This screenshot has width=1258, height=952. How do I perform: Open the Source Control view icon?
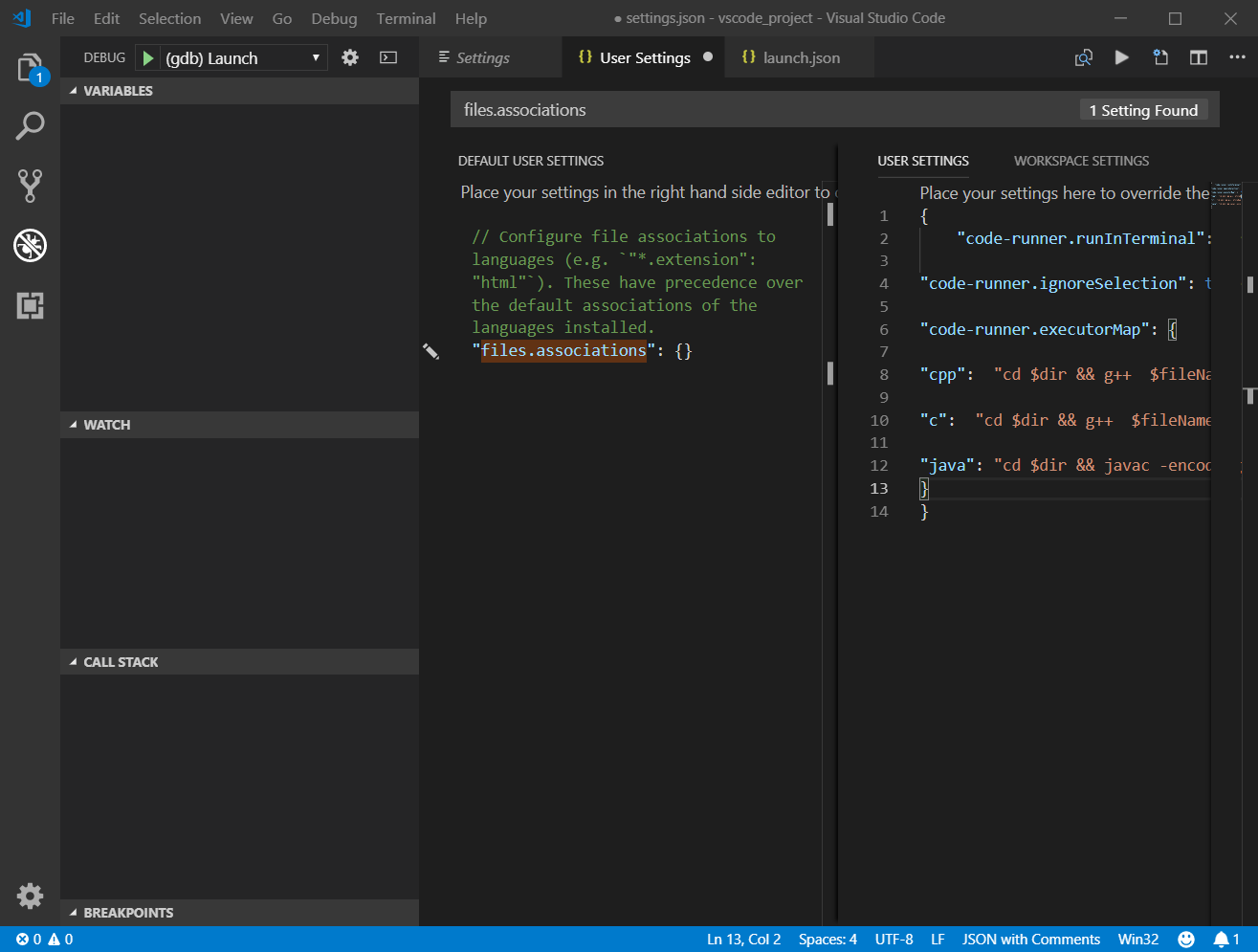click(x=30, y=186)
